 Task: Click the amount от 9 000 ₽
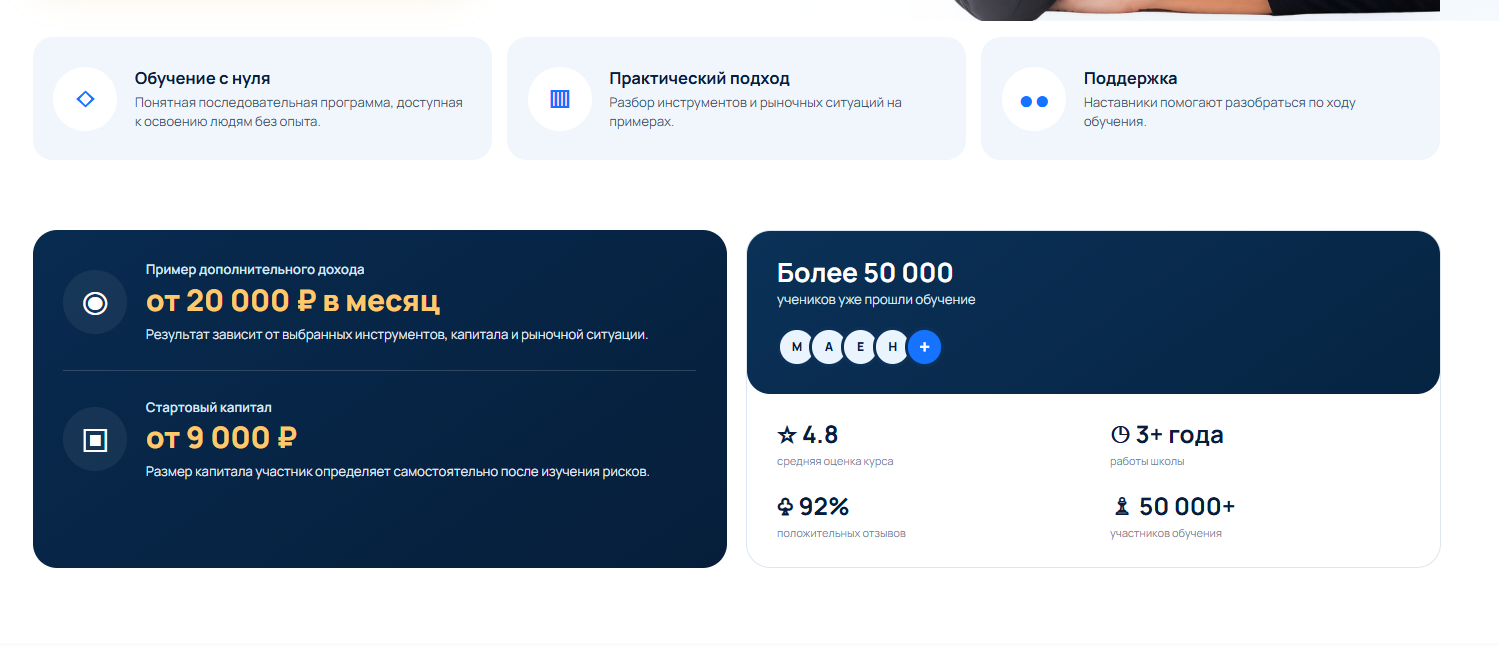click(x=222, y=438)
